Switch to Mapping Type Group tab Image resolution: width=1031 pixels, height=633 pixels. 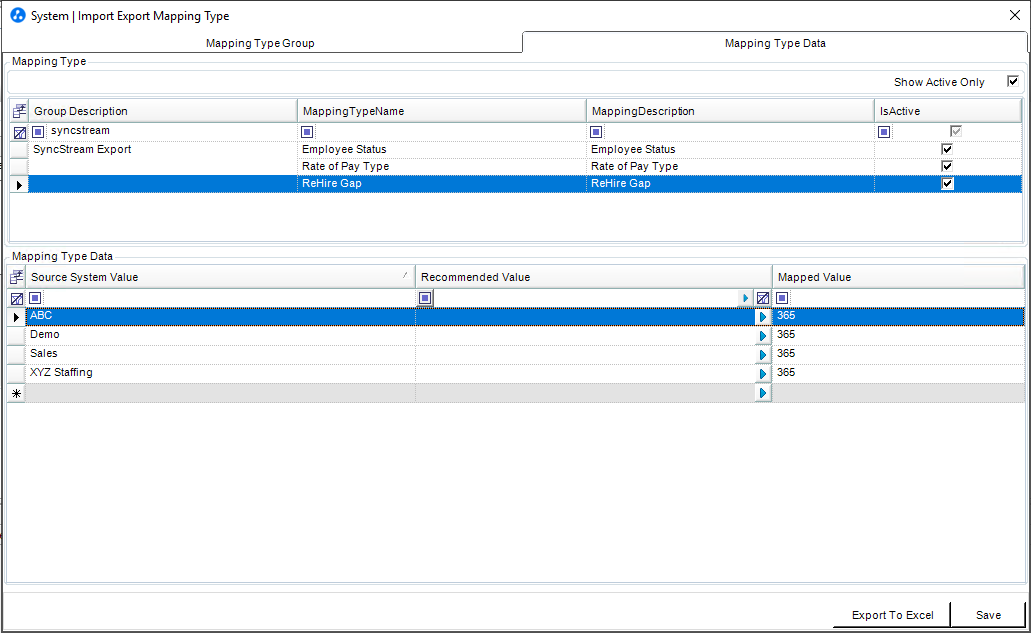coord(260,43)
